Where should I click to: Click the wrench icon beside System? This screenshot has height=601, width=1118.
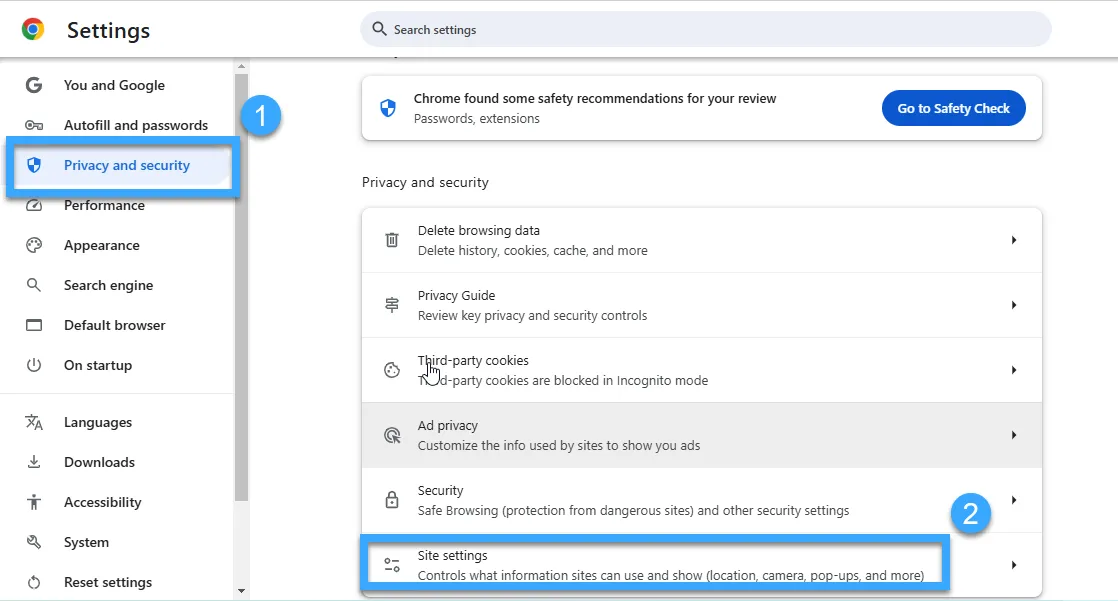(34, 542)
